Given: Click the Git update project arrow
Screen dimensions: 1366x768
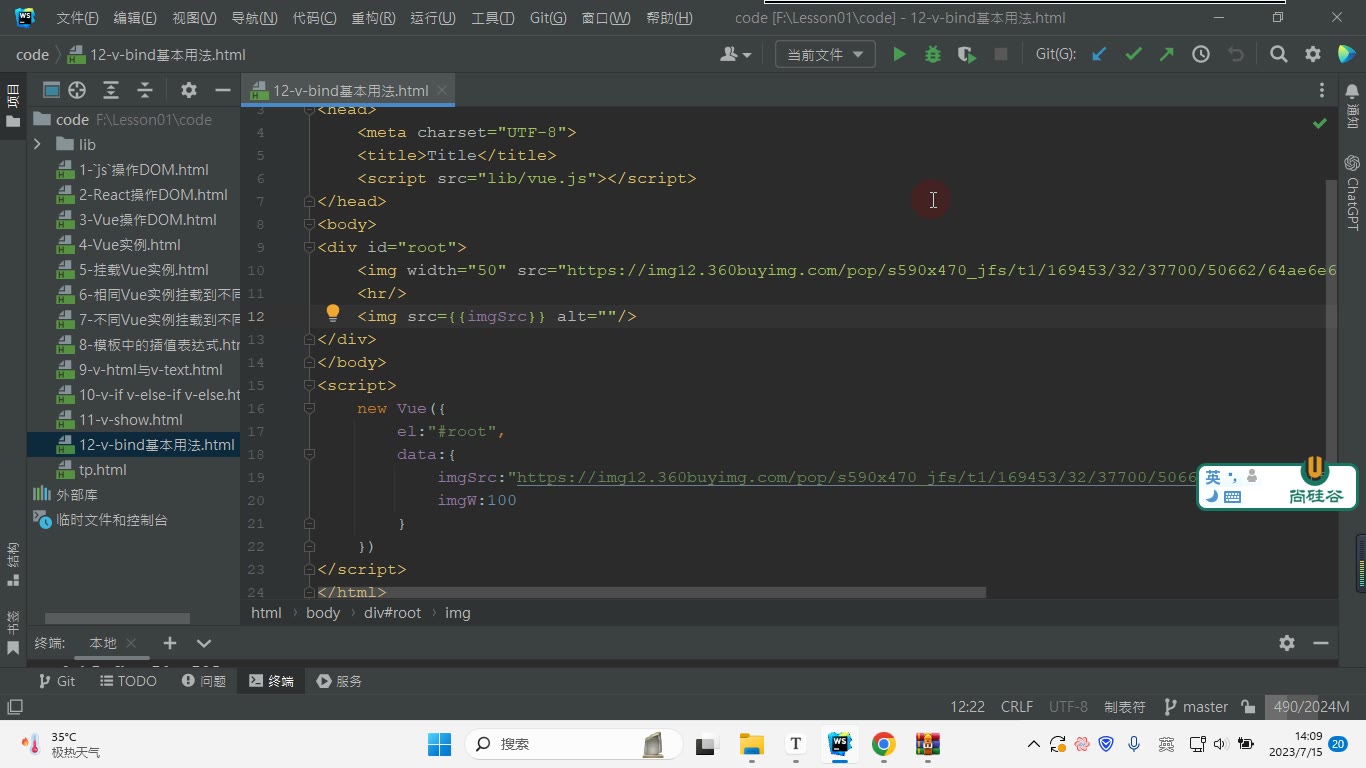Looking at the screenshot, I should click(x=1099, y=55).
